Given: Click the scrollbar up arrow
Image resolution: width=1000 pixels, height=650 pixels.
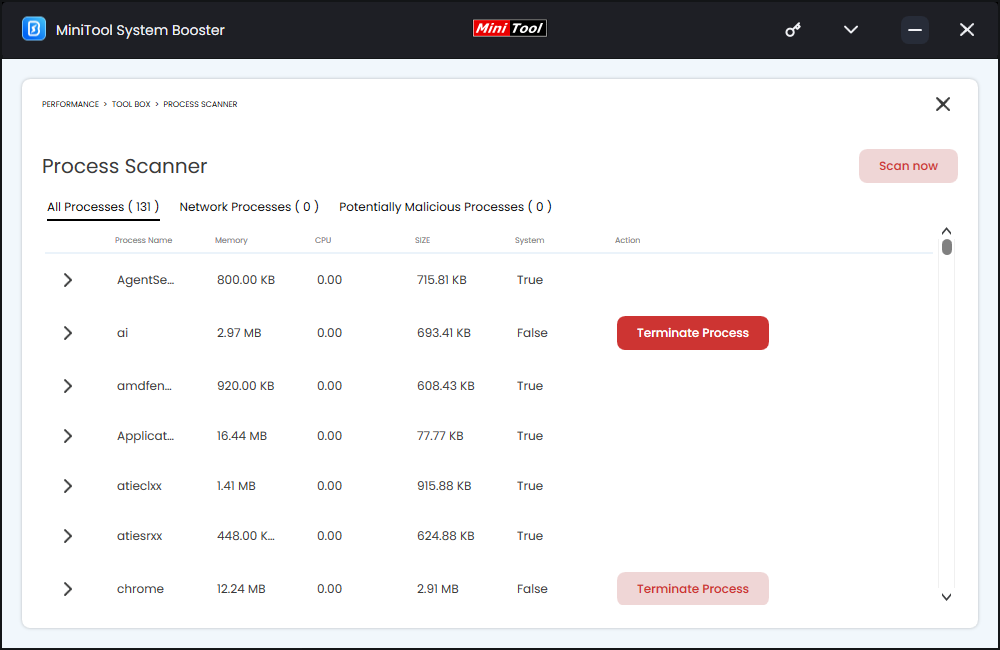Looking at the screenshot, I should click(946, 231).
